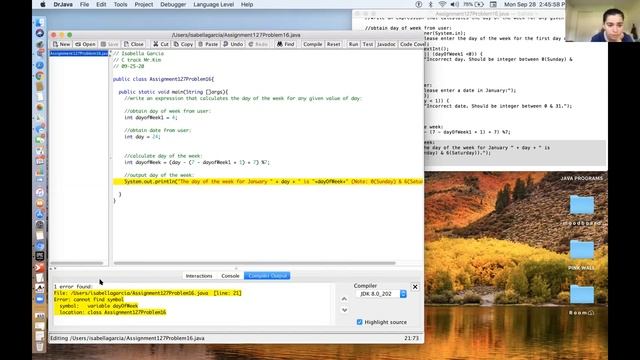Click the public class Assignment127Problem16 line
The image size is (640, 360).
coord(163,79)
